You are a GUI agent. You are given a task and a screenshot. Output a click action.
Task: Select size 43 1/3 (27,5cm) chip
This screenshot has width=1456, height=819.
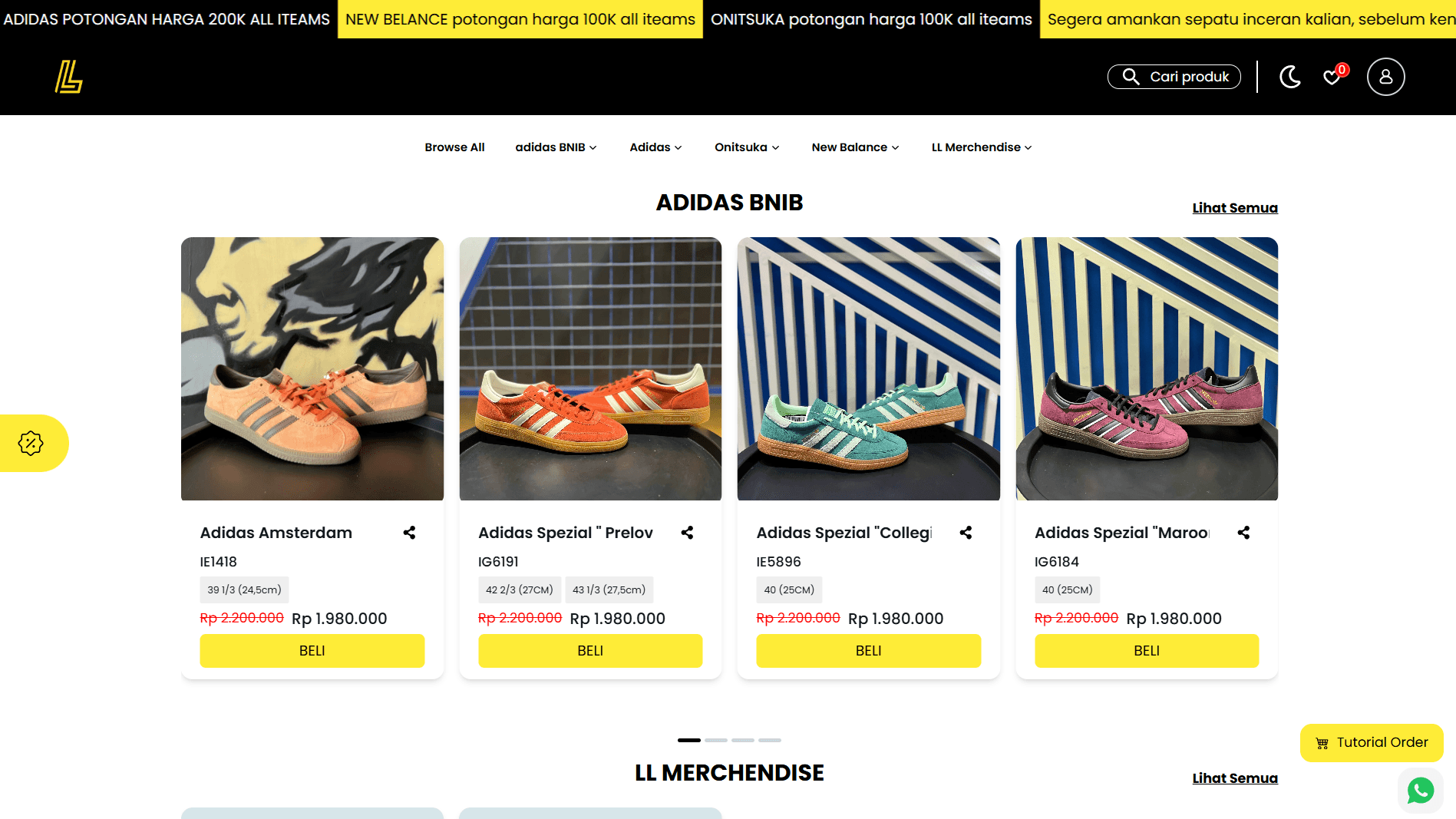(x=609, y=589)
